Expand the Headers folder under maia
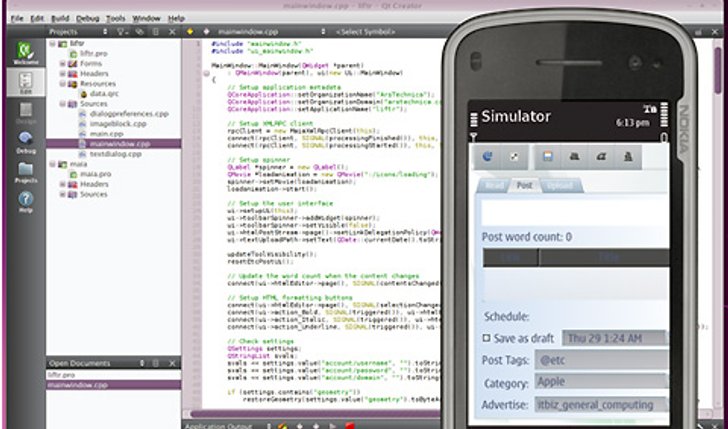 62,184
